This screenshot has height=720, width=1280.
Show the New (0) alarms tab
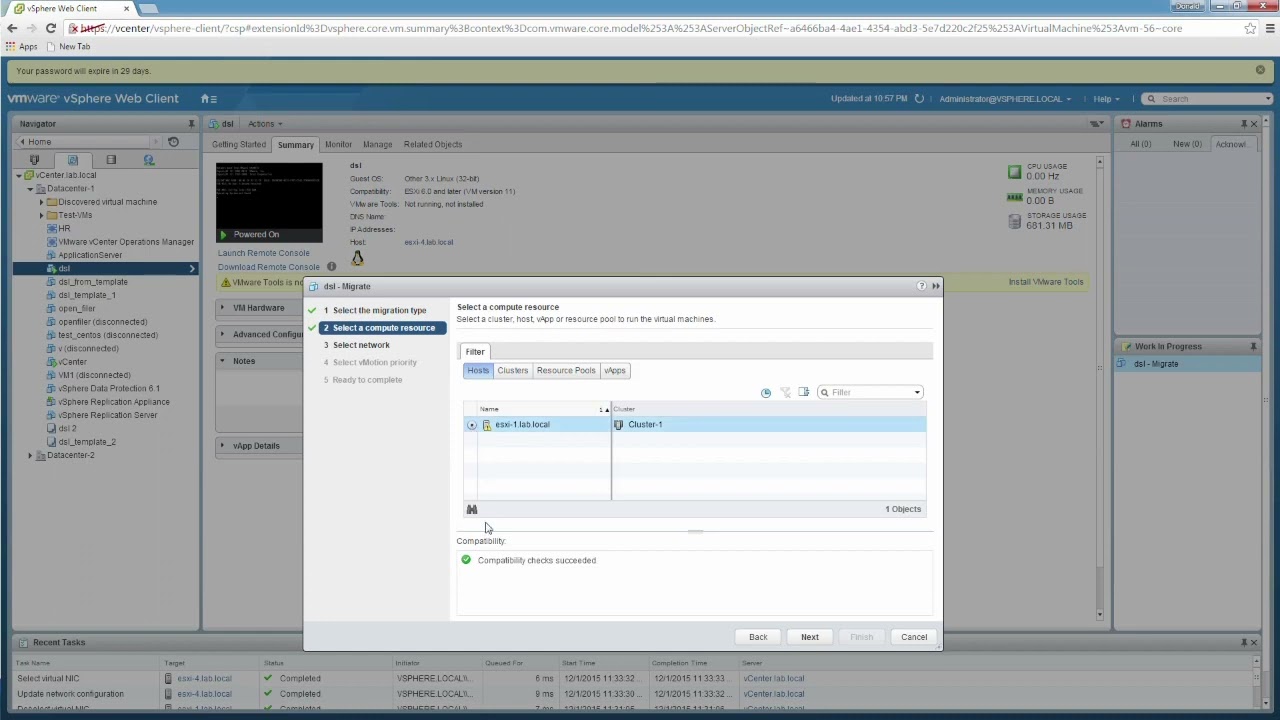pyautogui.click(x=1188, y=144)
